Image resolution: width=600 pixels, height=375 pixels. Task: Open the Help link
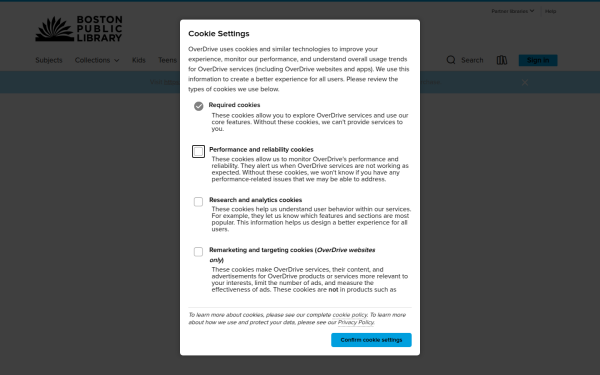point(550,11)
